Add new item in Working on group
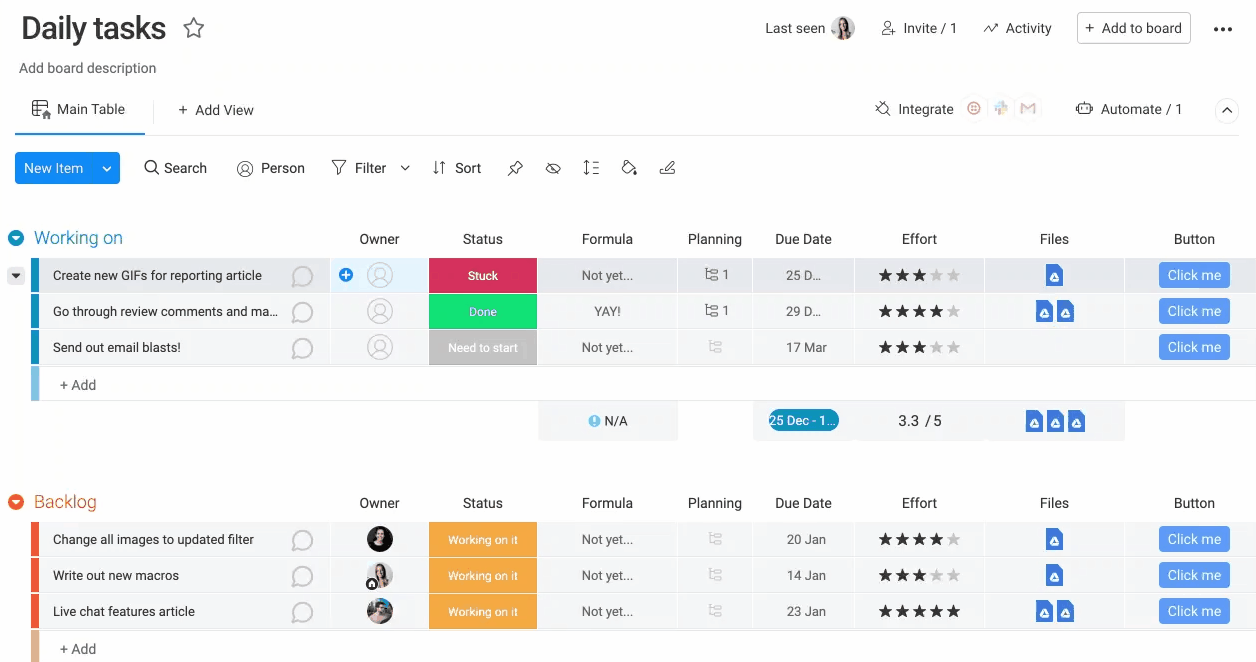The width and height of the screenshot is (1256, 662). pyautogui.click(x=78, y=385)
